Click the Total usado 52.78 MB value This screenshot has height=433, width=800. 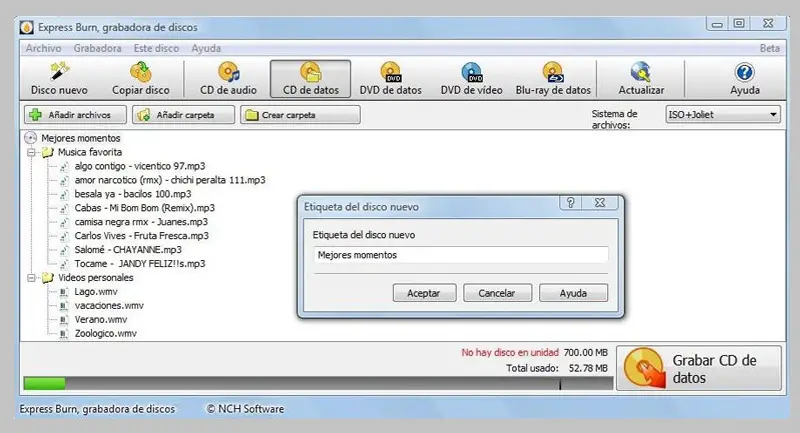click(588, 368)
